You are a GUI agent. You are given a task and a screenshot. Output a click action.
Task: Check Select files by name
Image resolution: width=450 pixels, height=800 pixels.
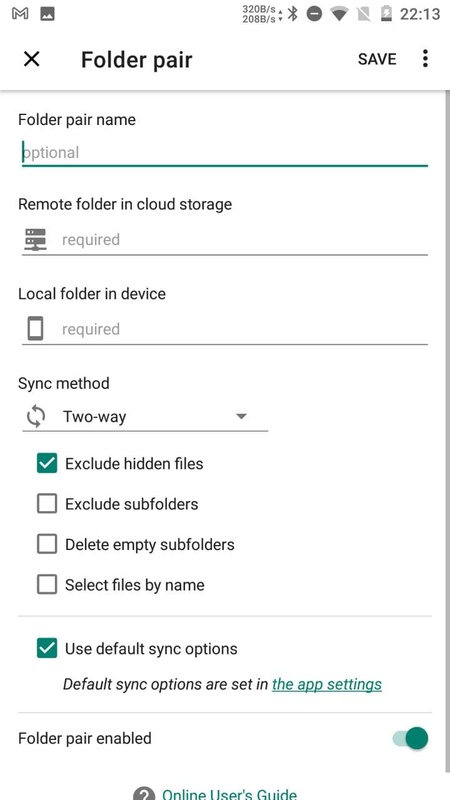tap(47, 585)
